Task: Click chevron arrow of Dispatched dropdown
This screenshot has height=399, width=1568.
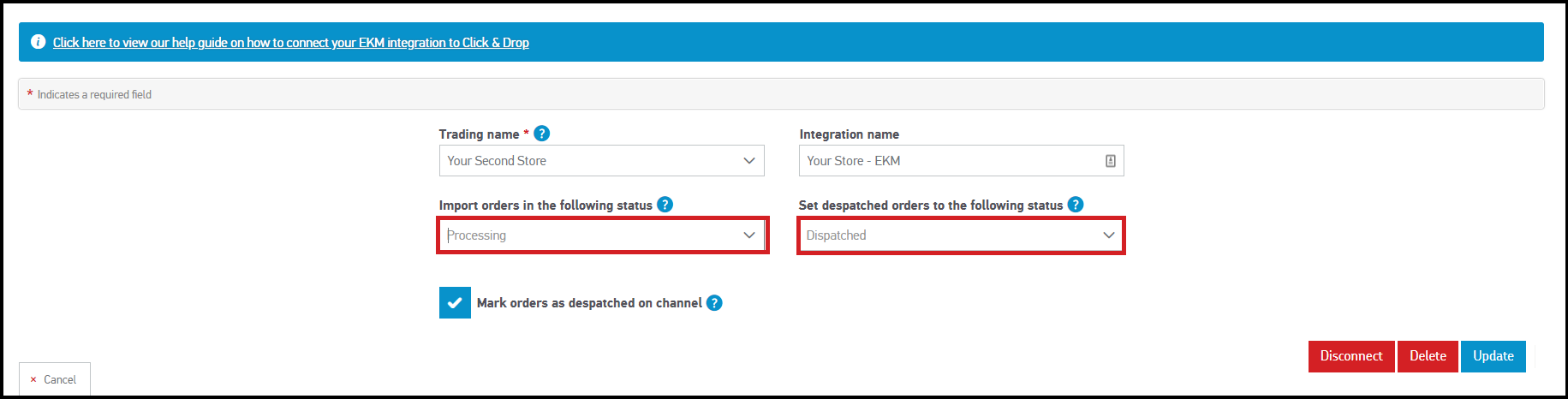Action: pos(1108,235)
